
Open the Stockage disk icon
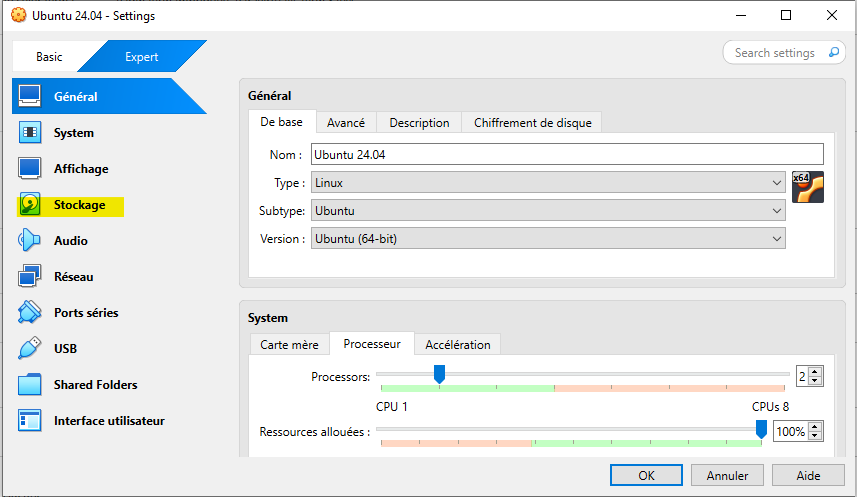pos(30,205)
